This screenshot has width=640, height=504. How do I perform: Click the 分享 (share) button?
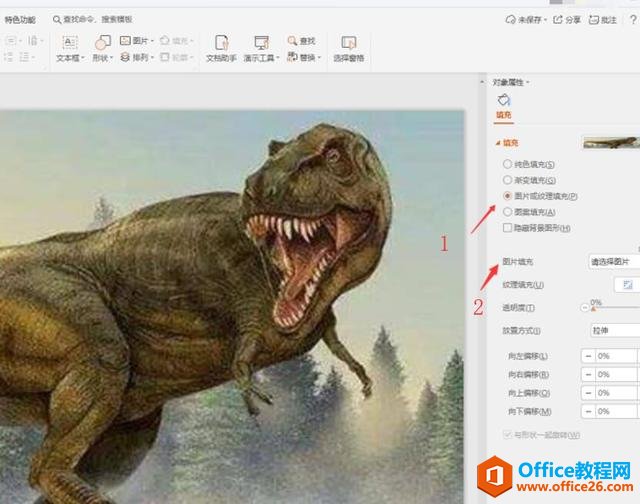tap(567, 20)
